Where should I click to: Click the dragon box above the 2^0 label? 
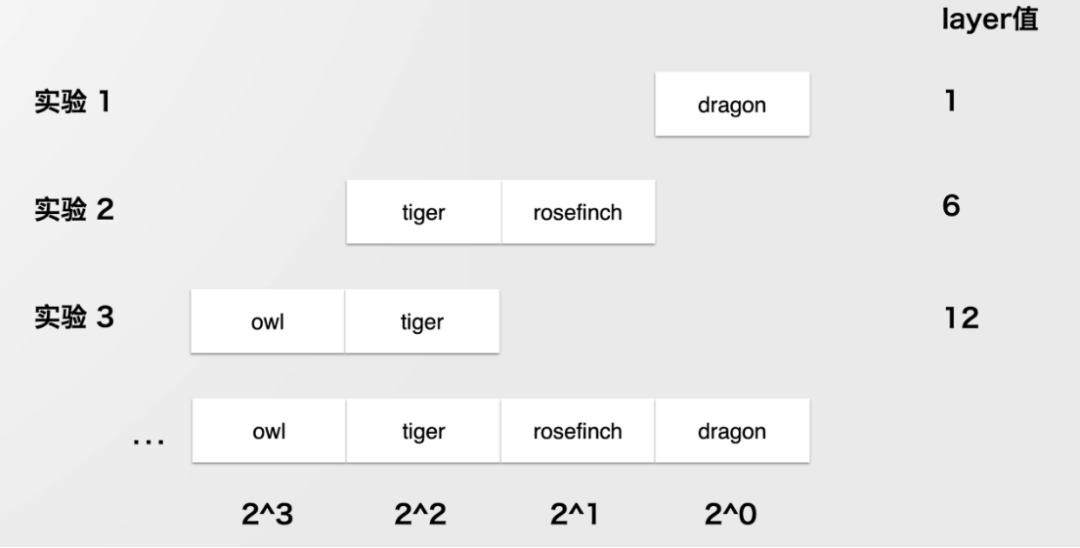coord(732,431)
